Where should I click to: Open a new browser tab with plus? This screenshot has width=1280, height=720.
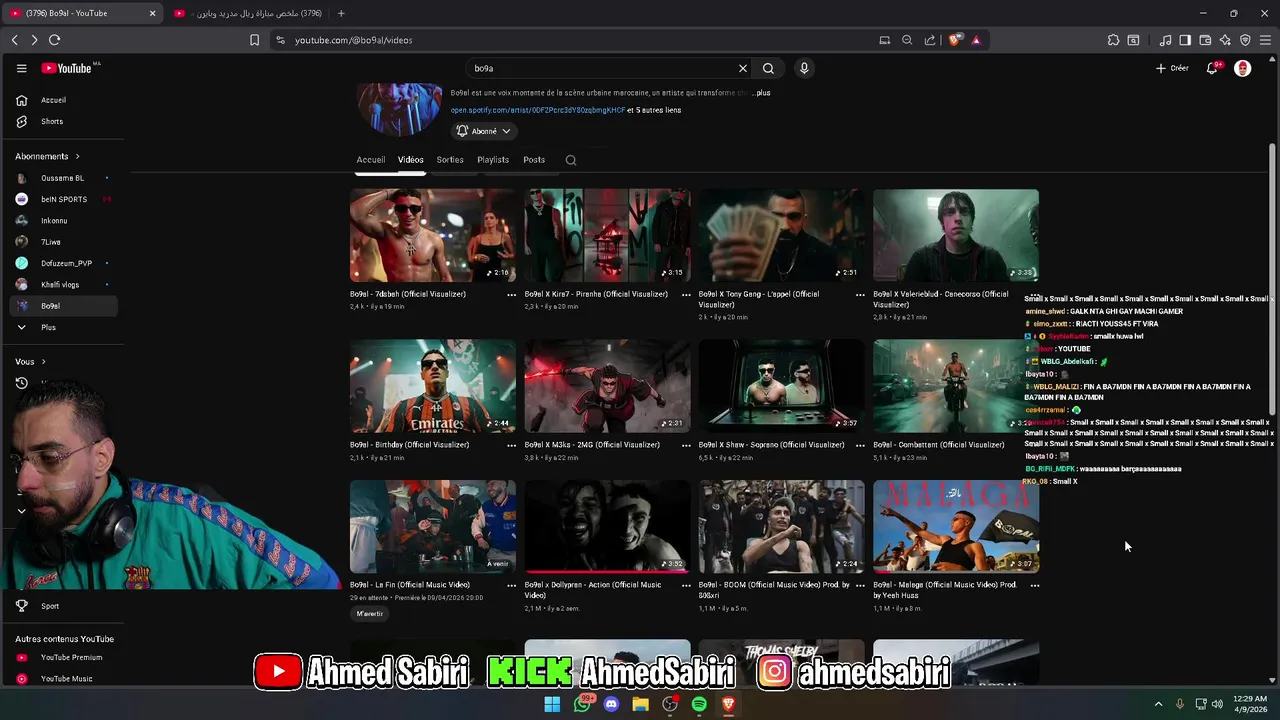341,13
